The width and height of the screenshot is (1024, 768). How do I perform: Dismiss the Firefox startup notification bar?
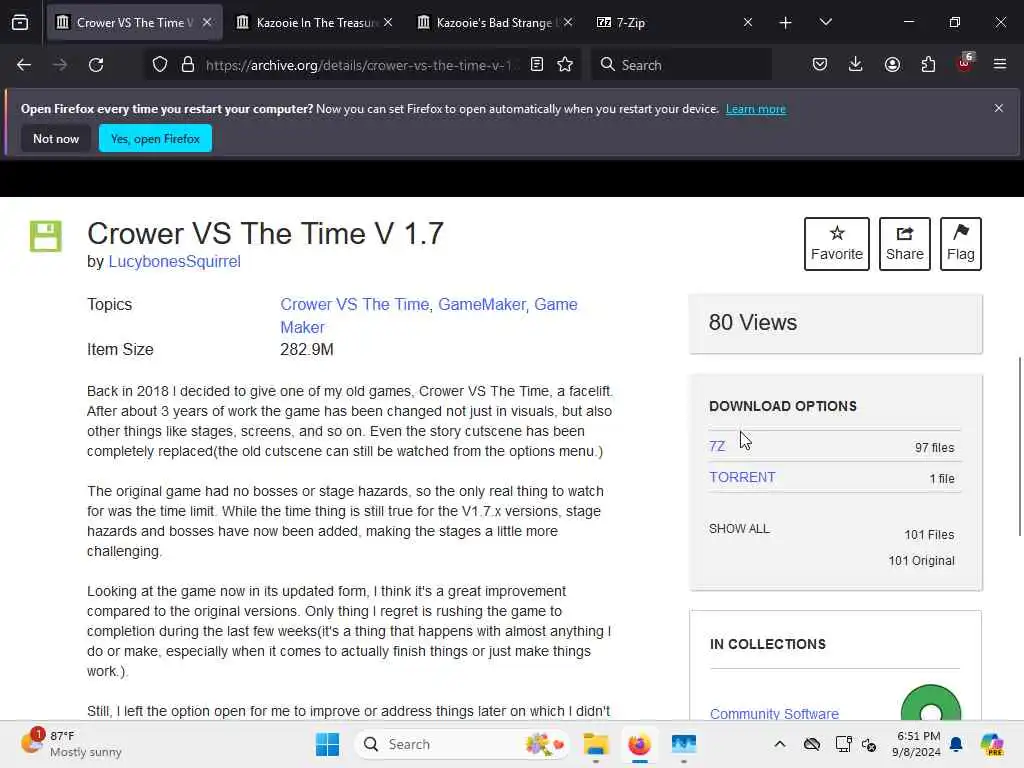click(999, 108)
